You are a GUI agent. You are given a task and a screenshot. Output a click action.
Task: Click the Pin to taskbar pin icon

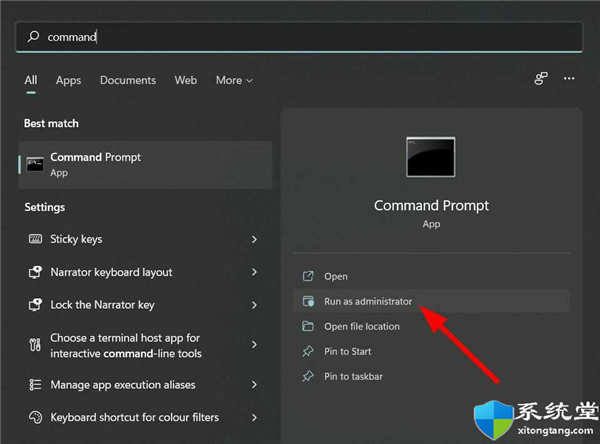tap(308, 377)
